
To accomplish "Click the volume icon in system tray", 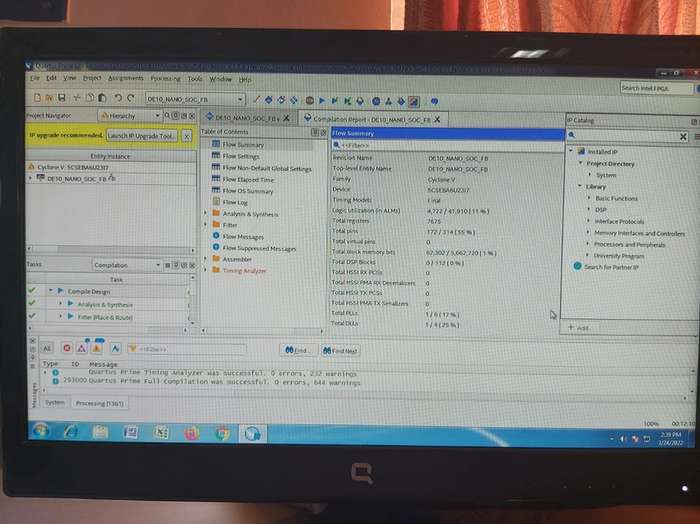I will 623,439.
